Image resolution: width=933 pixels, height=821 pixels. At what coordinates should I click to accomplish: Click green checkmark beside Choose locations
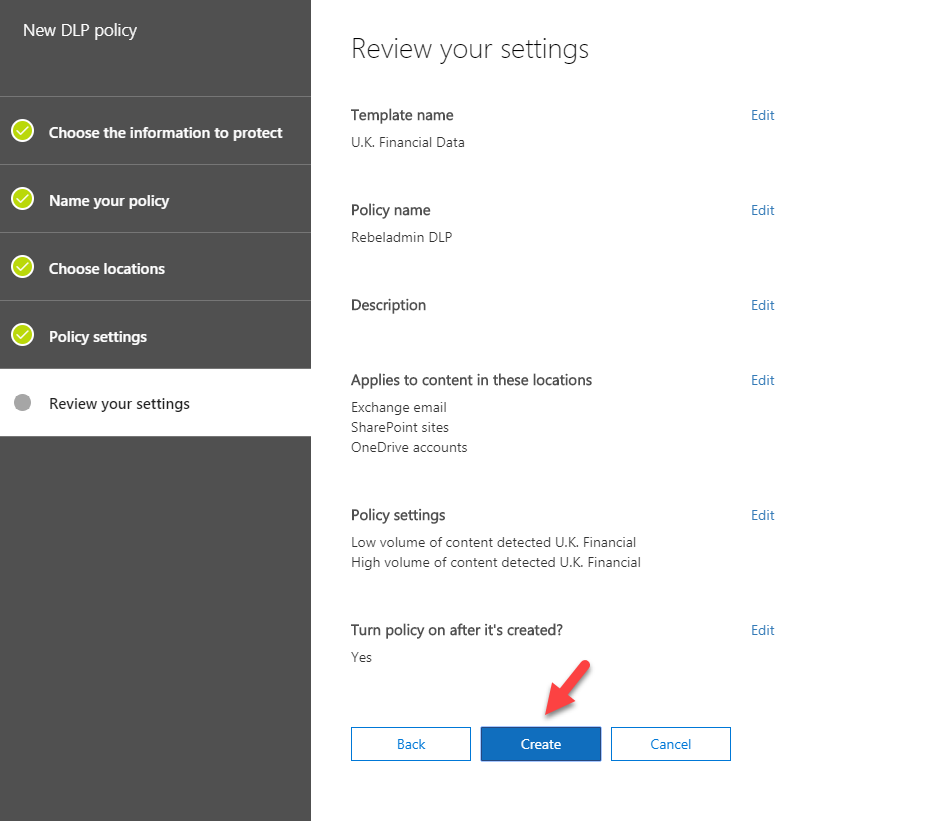tap(23, 267)
